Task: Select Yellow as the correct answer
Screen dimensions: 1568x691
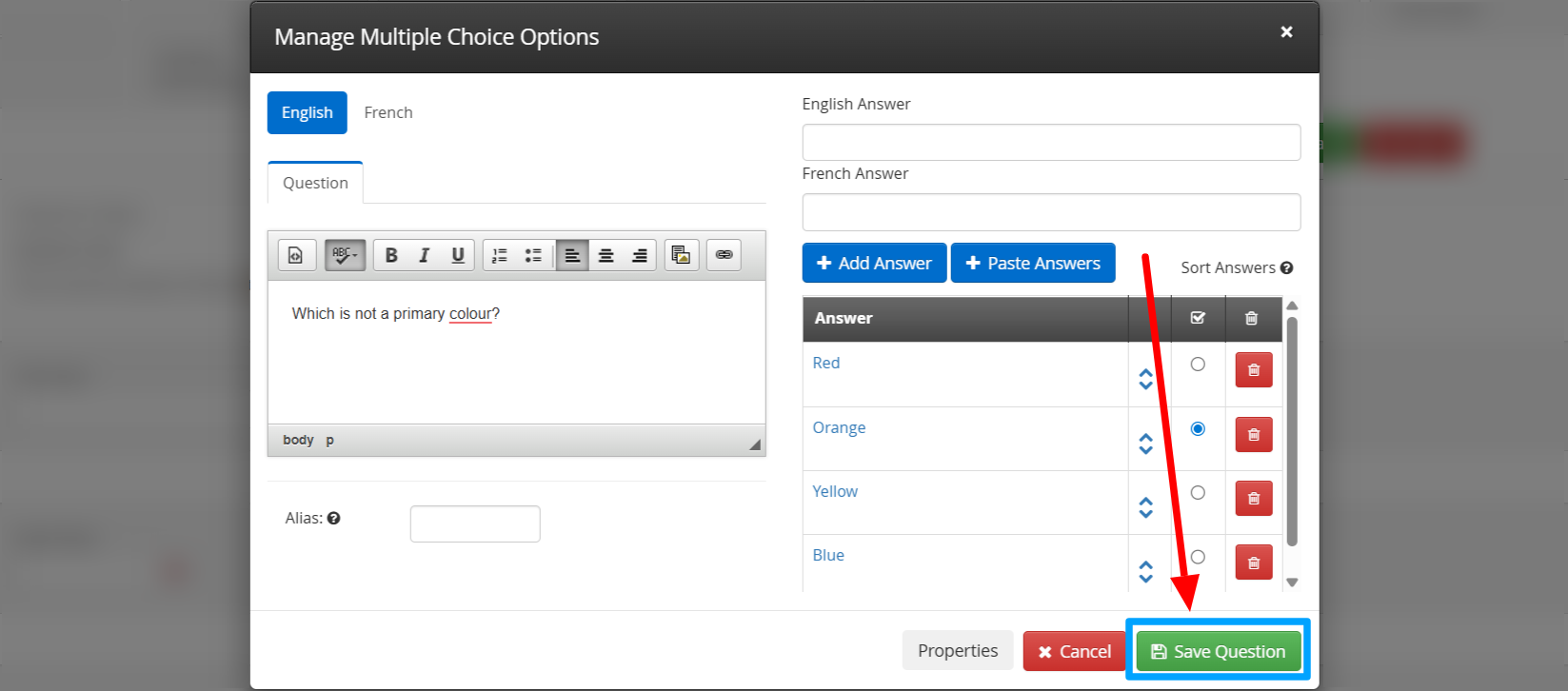Action: coord(1198,493)
